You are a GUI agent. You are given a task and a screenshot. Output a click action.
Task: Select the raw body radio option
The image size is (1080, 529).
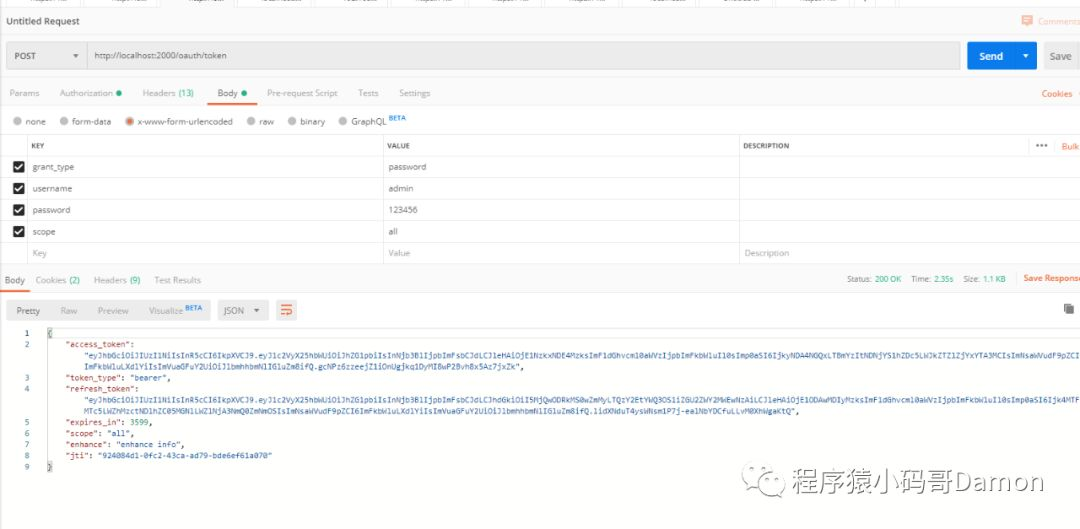tap(251, 121)
